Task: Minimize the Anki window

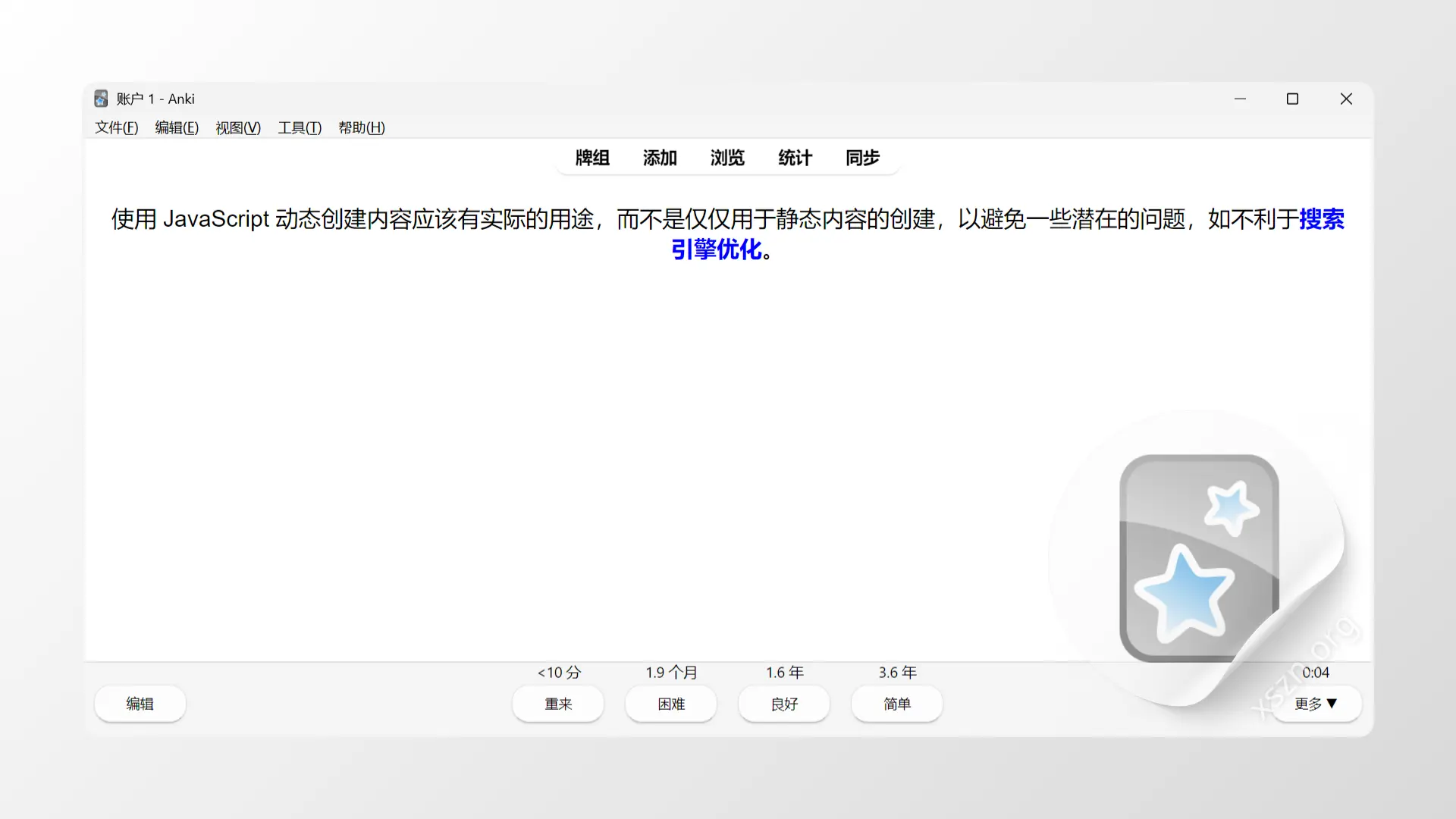Action: [1240, 99]
